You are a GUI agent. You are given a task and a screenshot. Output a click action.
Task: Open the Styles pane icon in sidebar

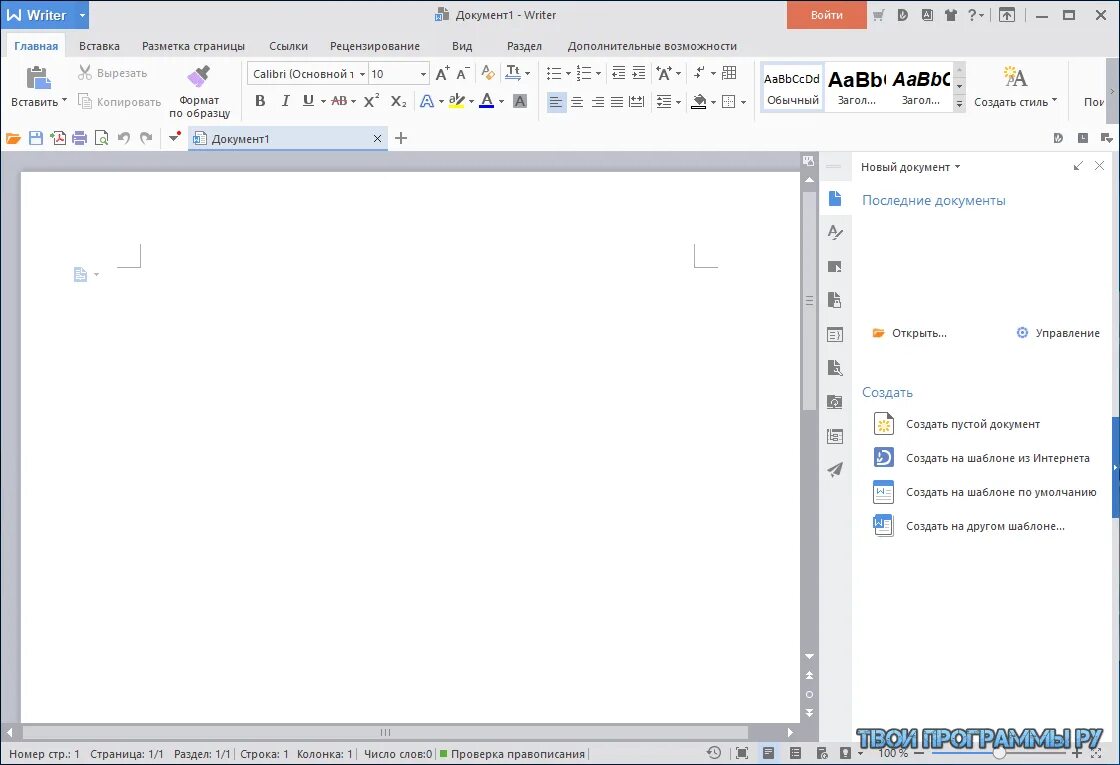[834, 232]
